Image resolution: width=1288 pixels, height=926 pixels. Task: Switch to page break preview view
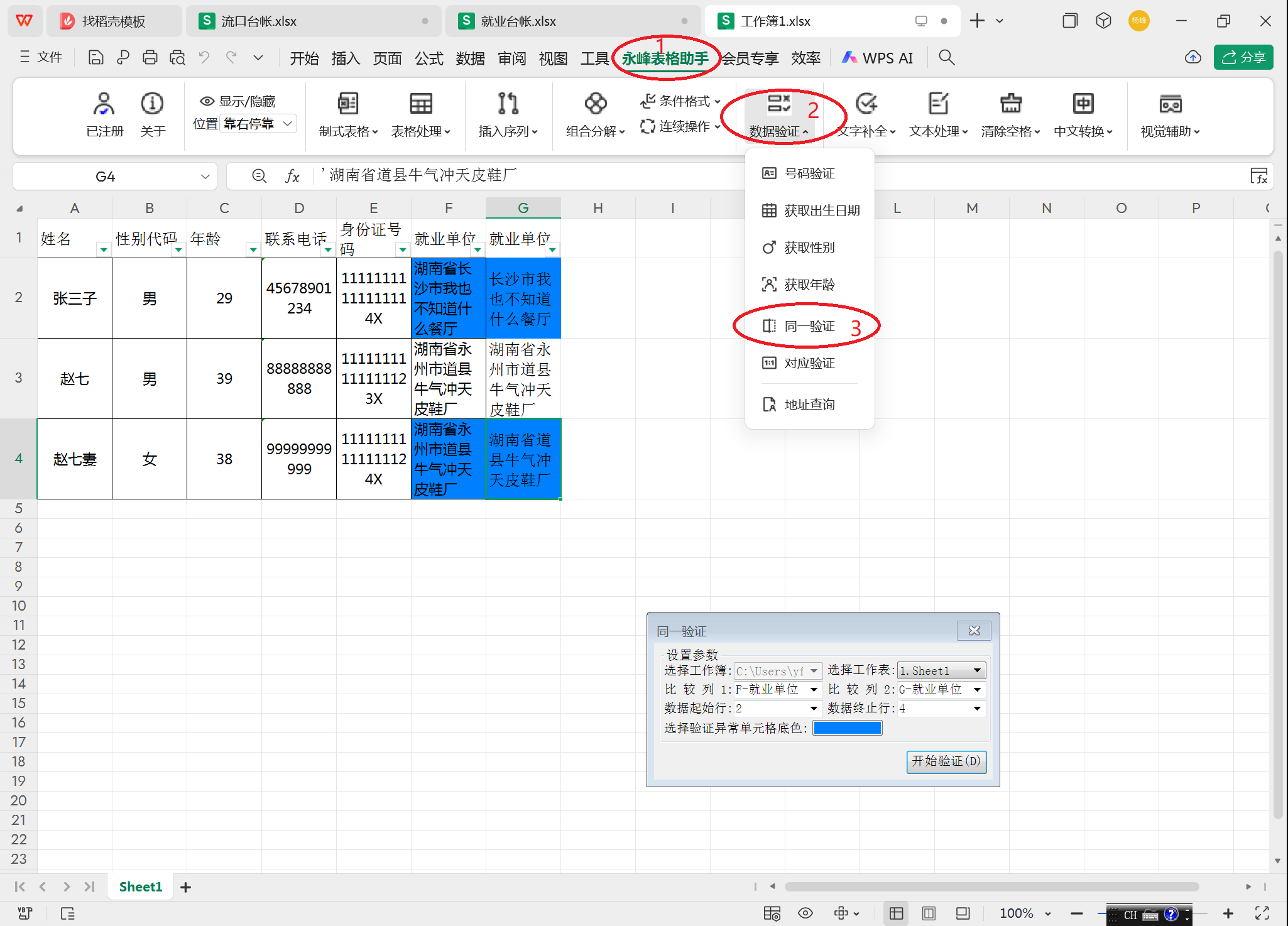929,913
